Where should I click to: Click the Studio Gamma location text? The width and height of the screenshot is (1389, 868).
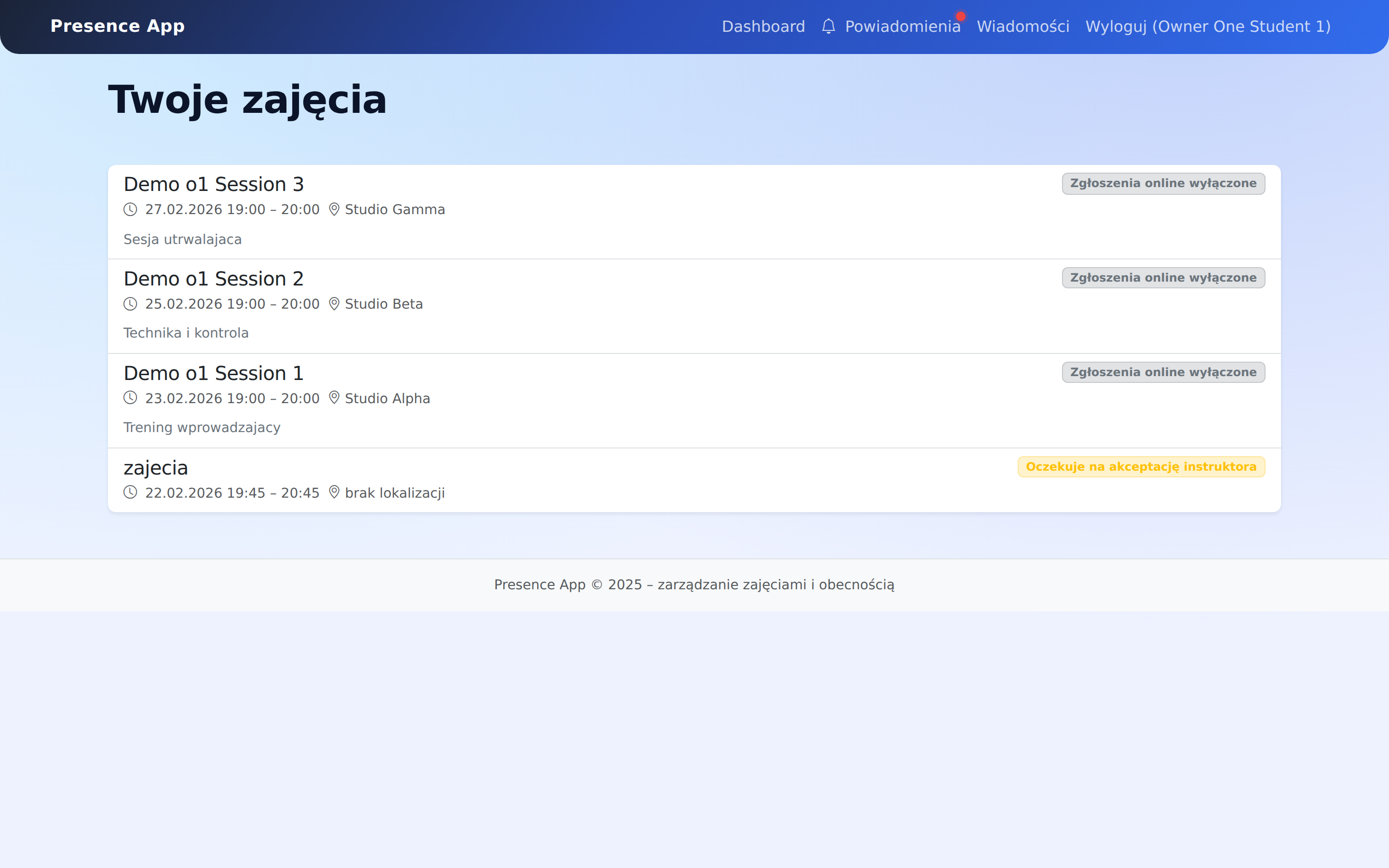(395, 210)
